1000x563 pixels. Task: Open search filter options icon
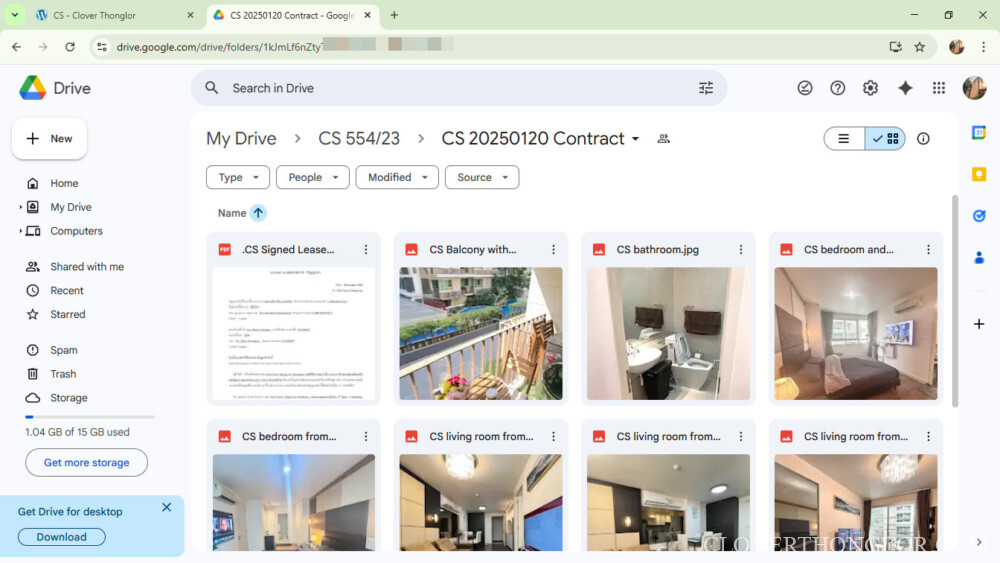(x=706, y=88)
